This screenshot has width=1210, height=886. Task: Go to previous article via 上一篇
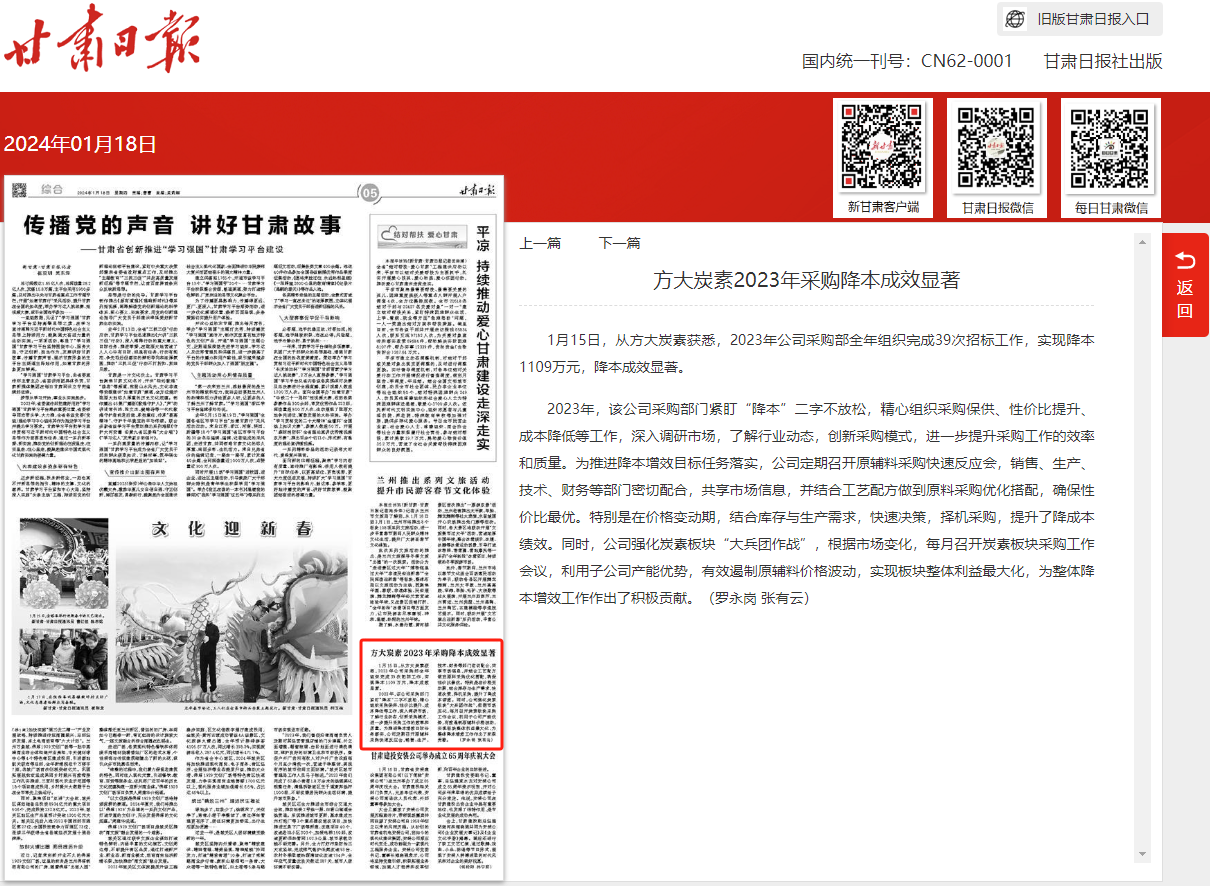point(540,243)
